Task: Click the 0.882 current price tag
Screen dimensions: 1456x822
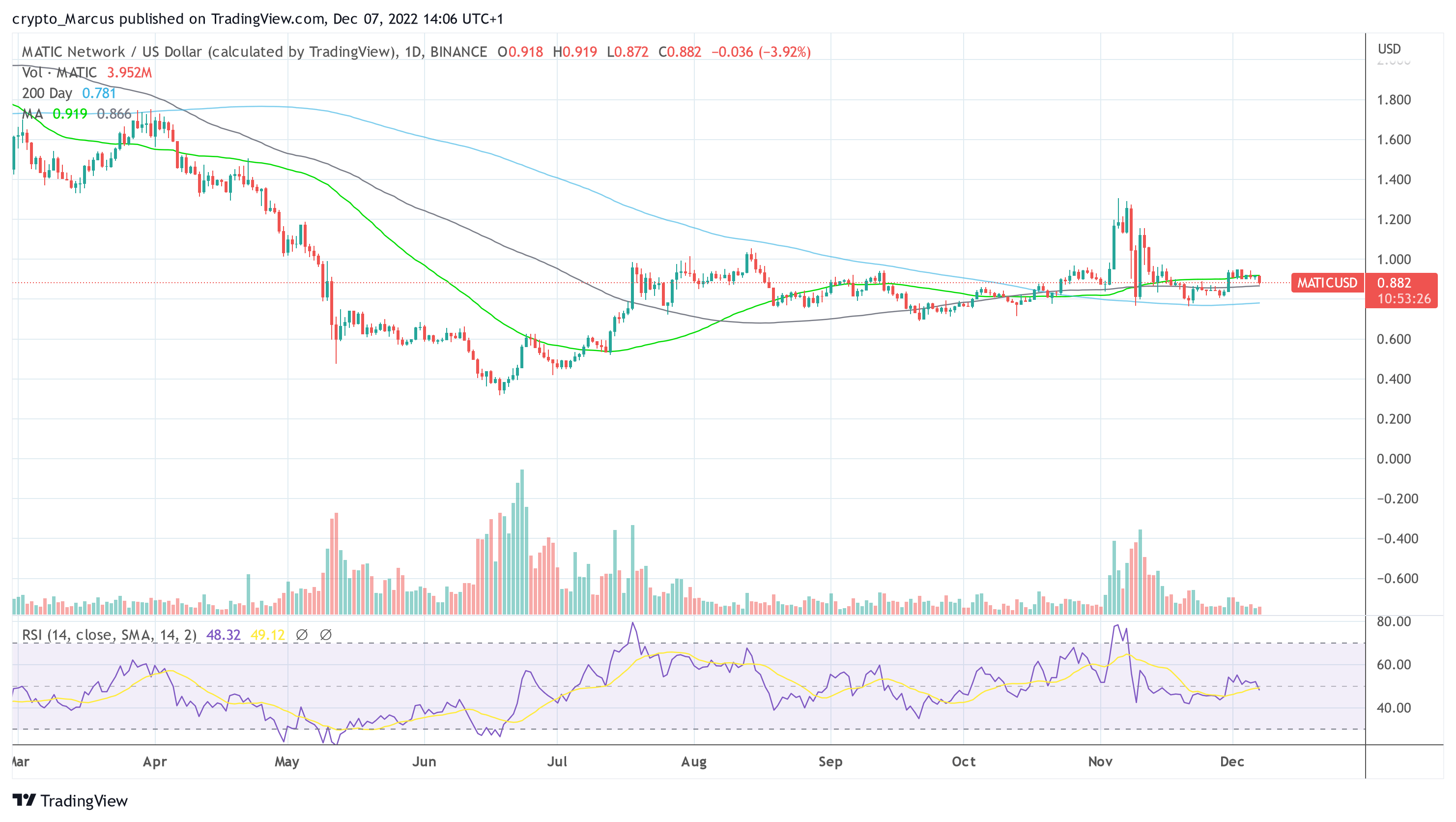Action: 1394,283
